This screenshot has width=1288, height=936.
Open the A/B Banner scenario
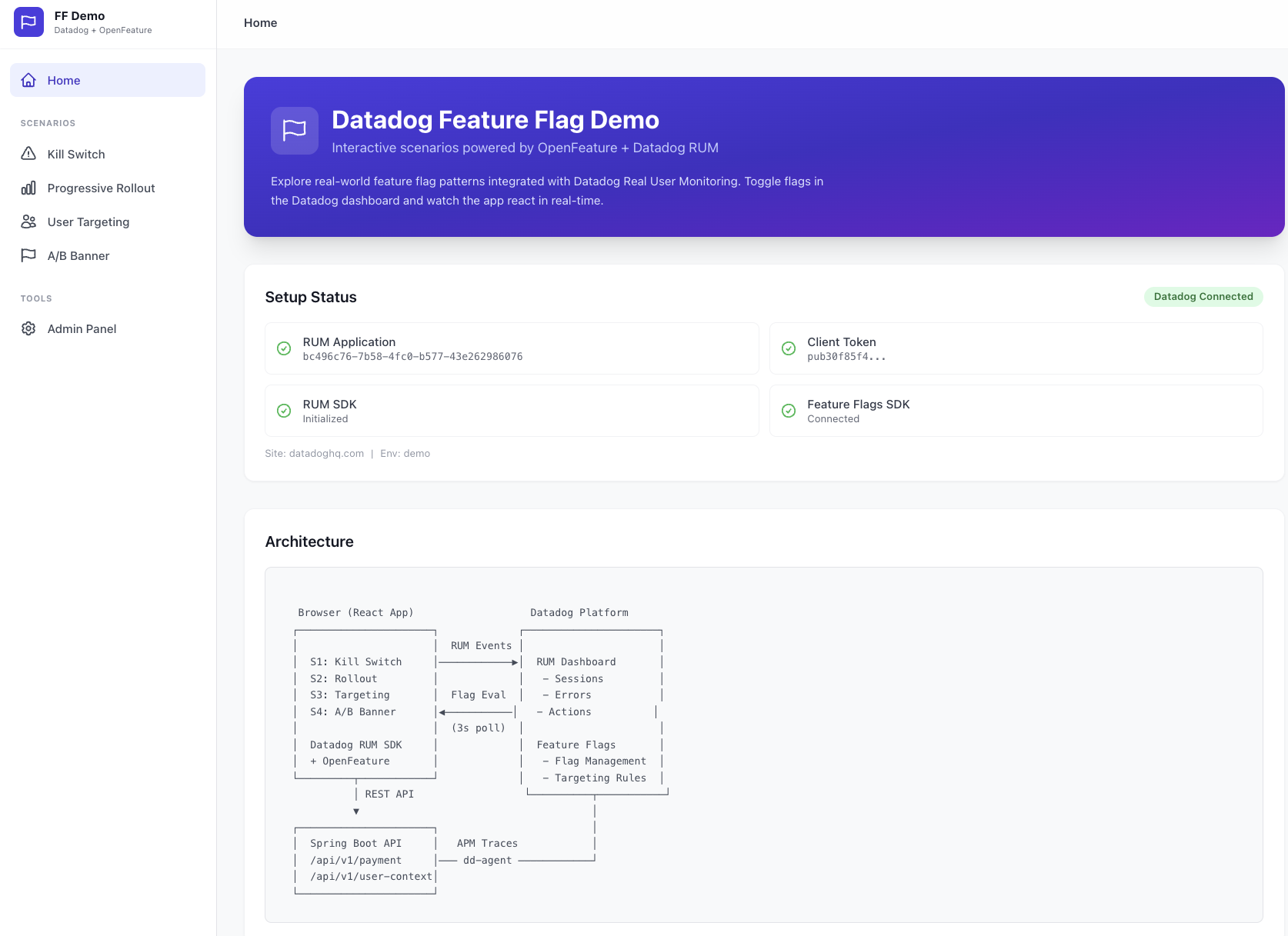point(108,255)
